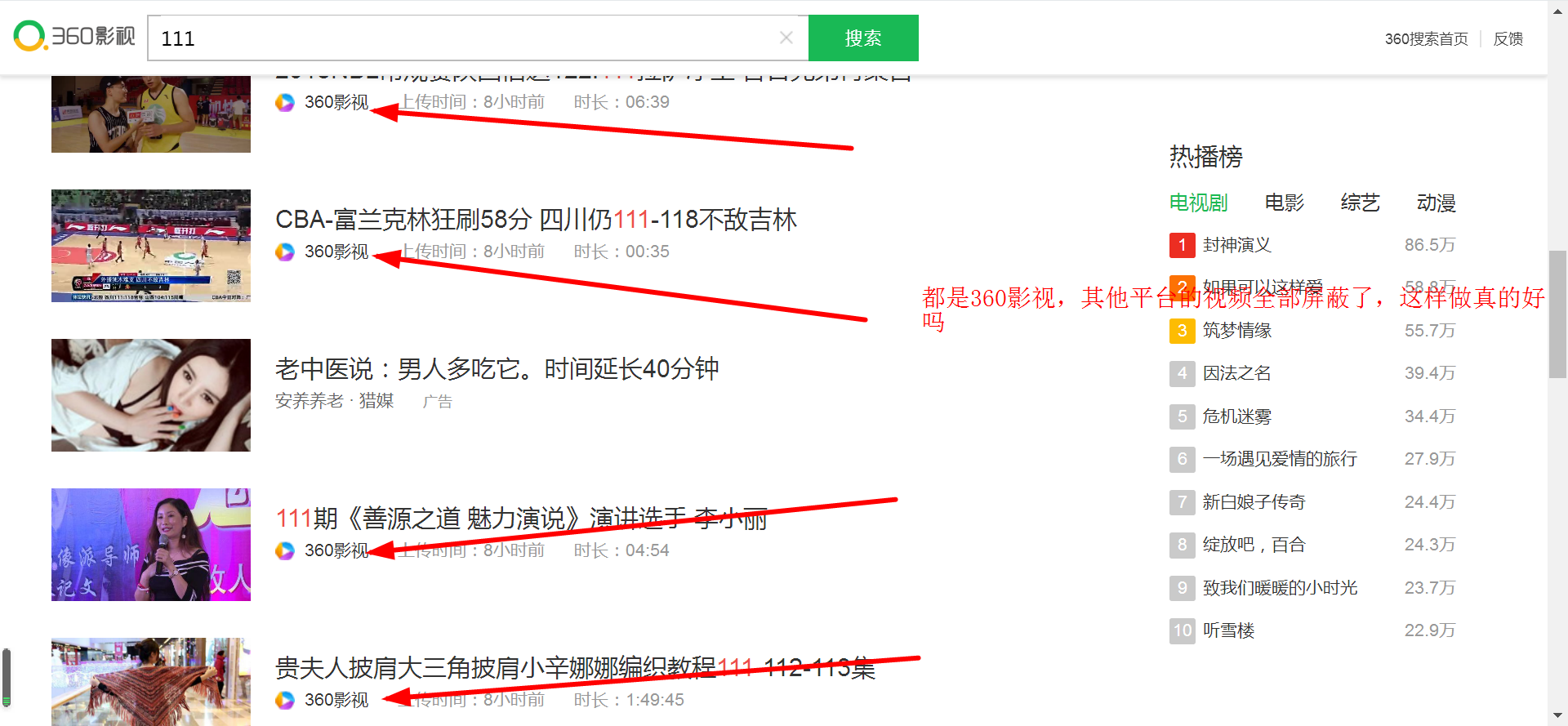Click the 360影视 logo
This screenshot has height=726, width=1568.
[74, 37]
